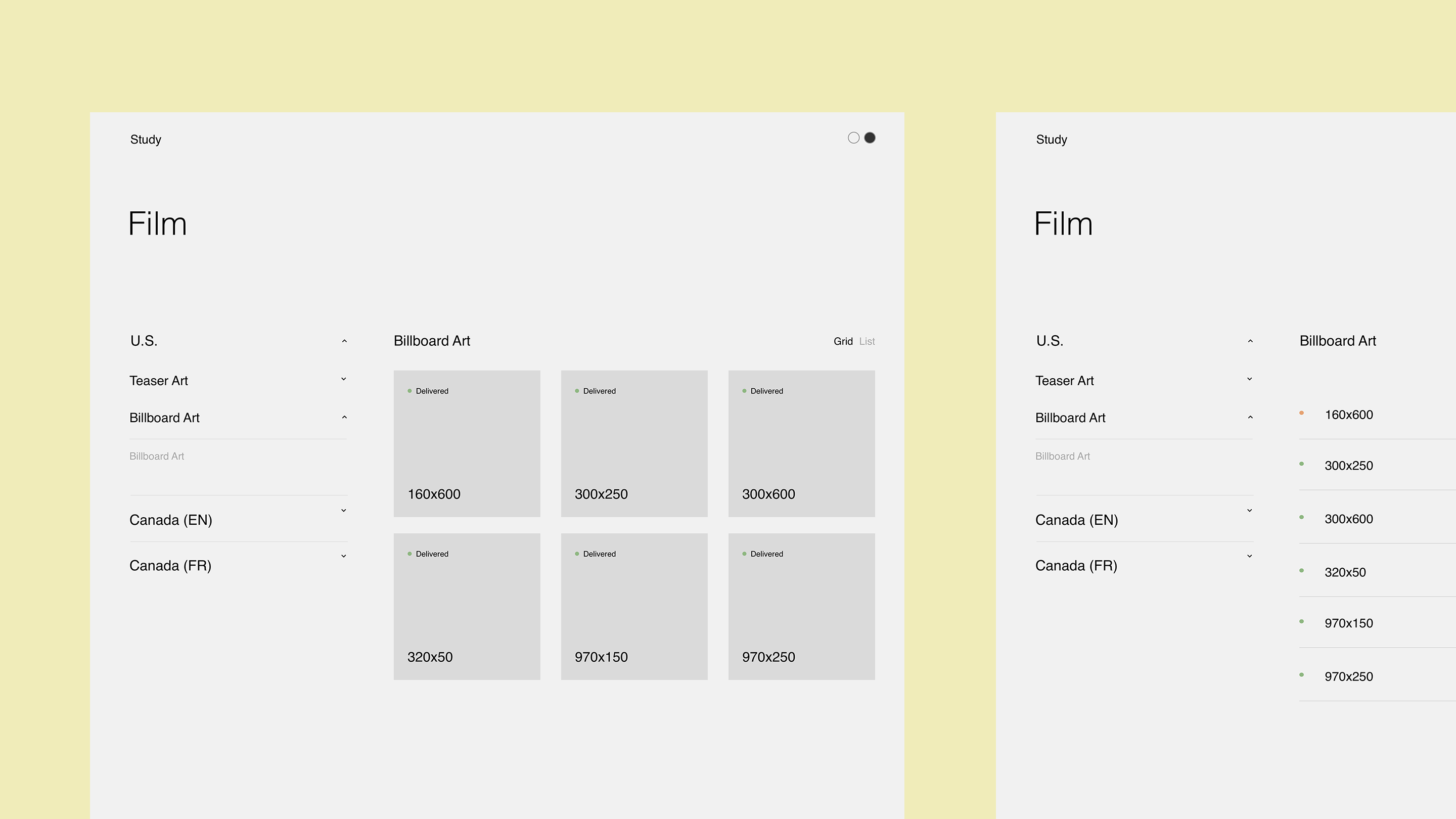Click Study link in left window header
The image size is (1456, 819).
point(146,140)
